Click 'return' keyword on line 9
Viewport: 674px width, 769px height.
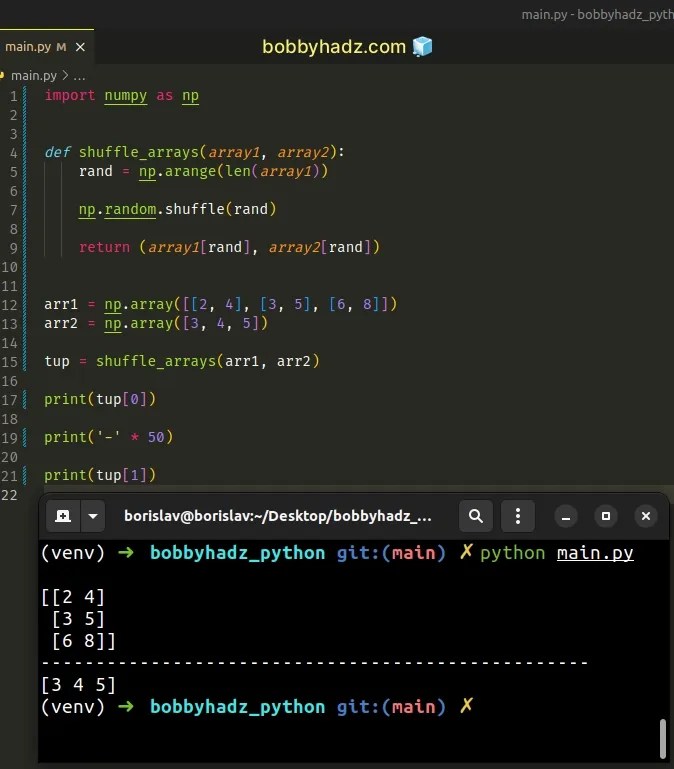click(x=104, y=247)
